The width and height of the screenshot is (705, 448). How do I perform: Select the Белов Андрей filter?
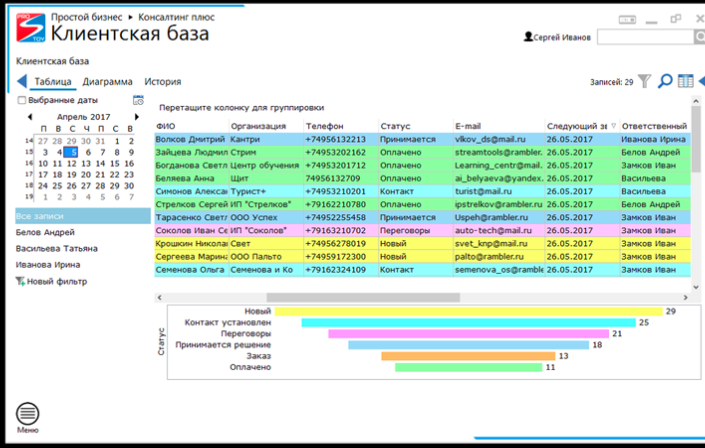pos(45,232)
